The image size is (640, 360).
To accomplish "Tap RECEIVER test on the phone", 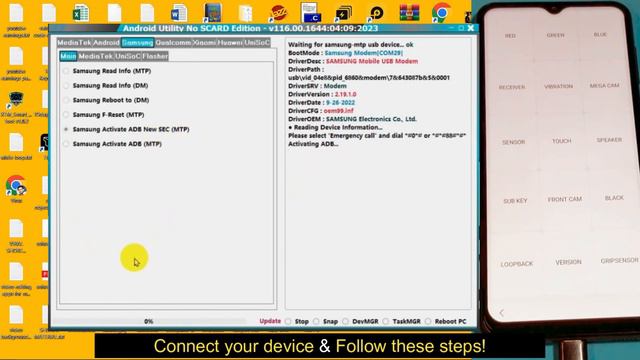I will click(x=512, y=87).
